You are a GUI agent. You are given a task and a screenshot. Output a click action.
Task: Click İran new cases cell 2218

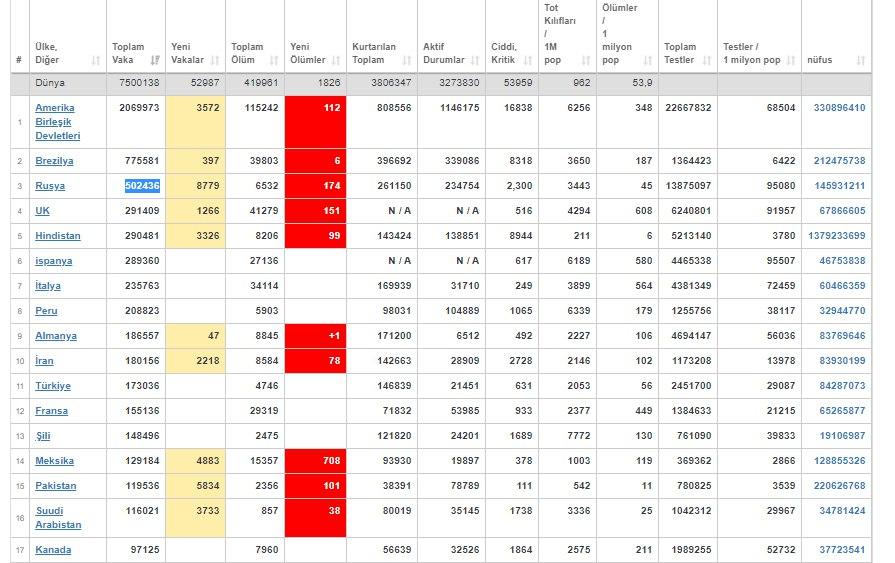pos(195,361)
